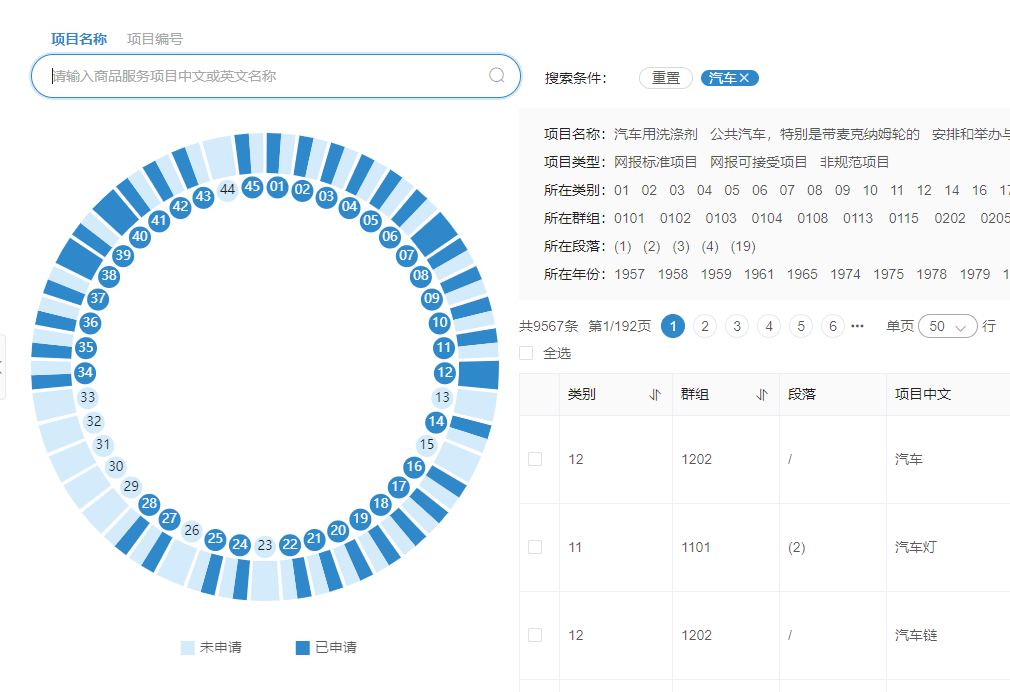Viewport: 1010px width, 692px height.
Task: Go to page 4
Action: pos(768,326)
